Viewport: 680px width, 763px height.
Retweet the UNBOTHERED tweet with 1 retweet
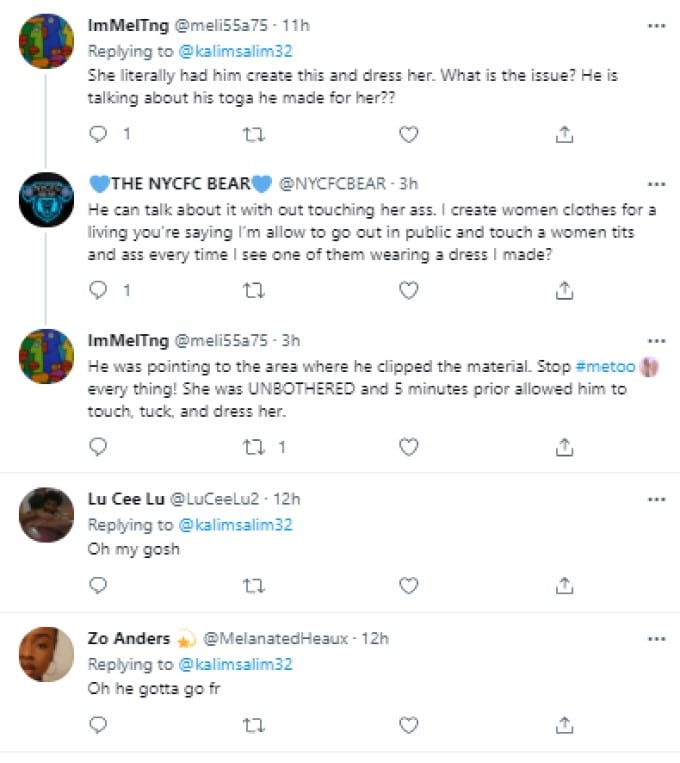click(253, 447)
